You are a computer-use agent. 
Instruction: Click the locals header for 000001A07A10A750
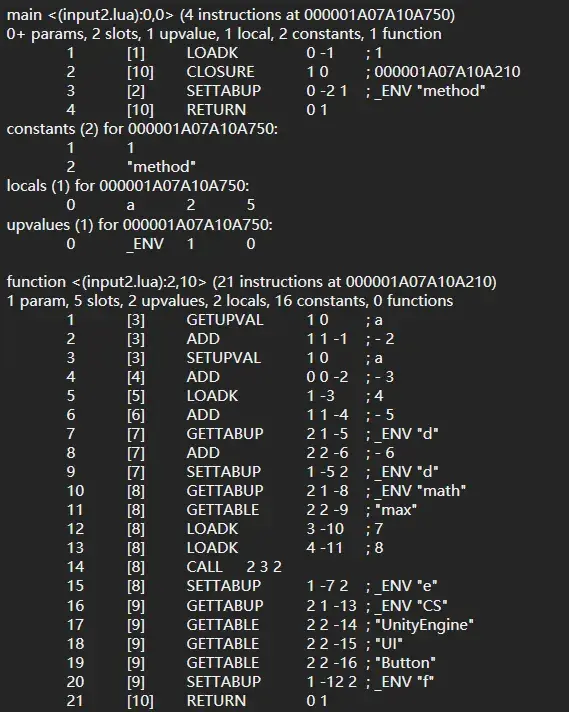[x=128, y=186]
